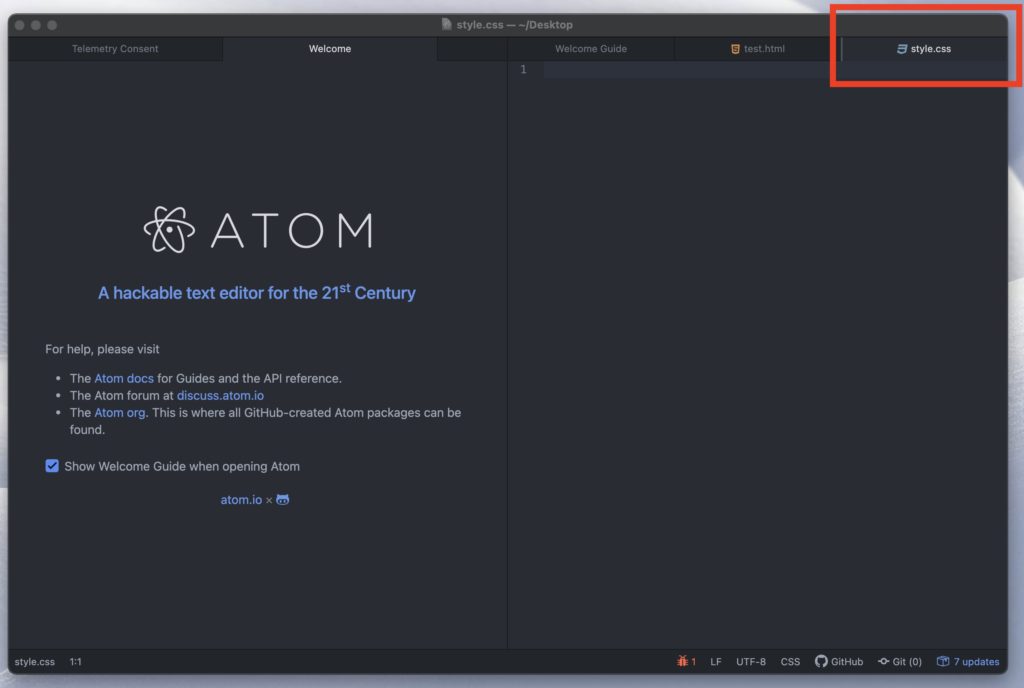
Task: Uncheck Show Welcome Guide when opening Atom
Action: [x=52, y=466]
